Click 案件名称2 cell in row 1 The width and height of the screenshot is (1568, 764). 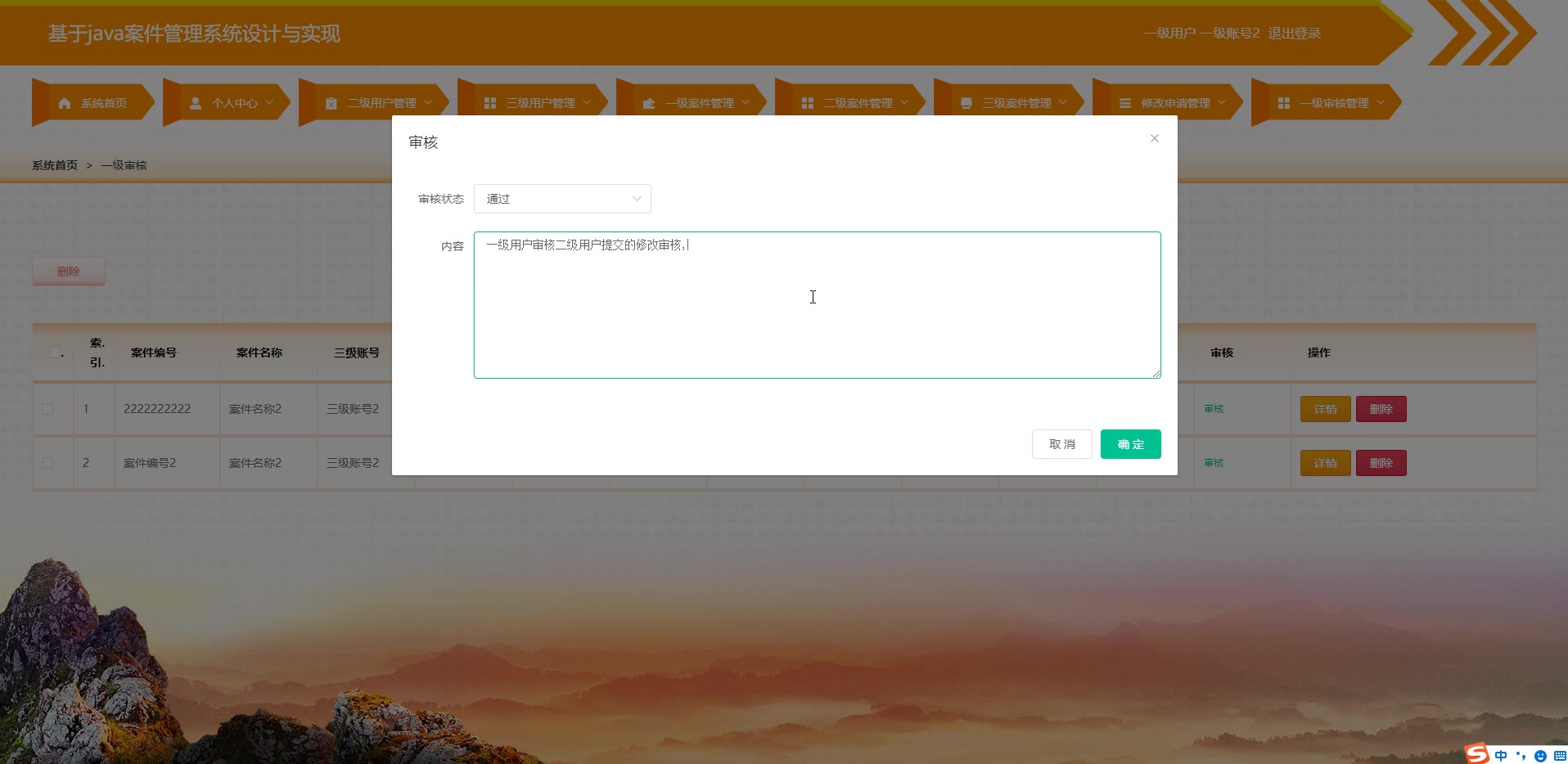tap(255, 409)
